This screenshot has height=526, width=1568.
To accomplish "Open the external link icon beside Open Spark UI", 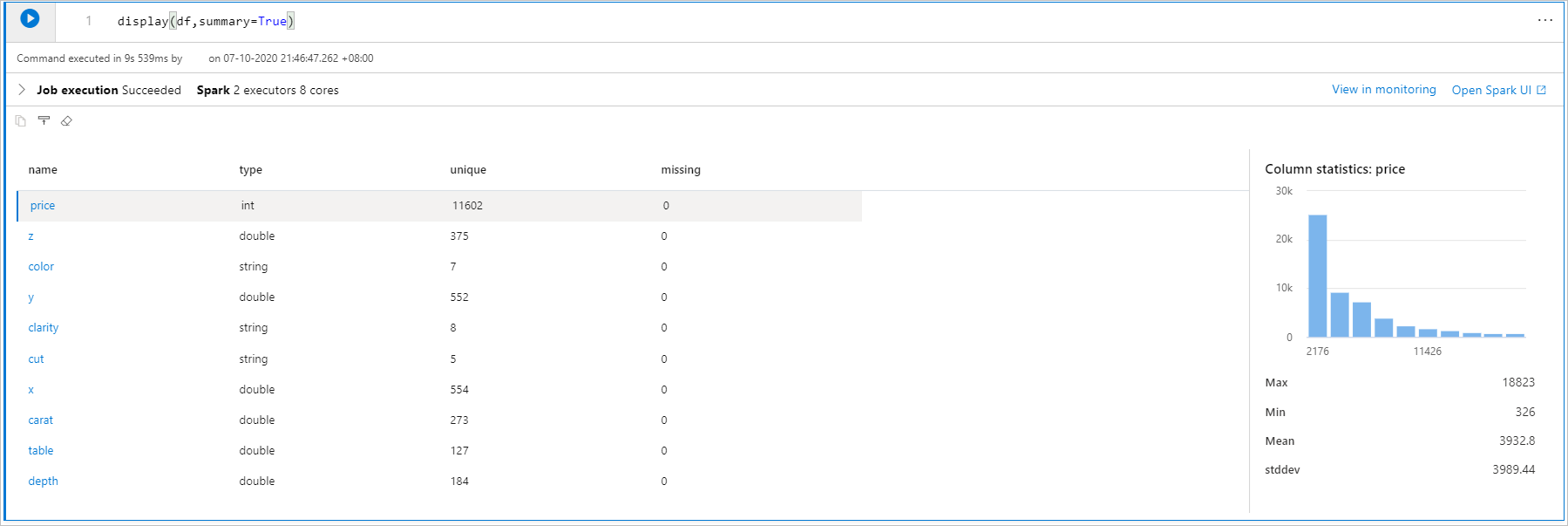I will pos(1541,90).
